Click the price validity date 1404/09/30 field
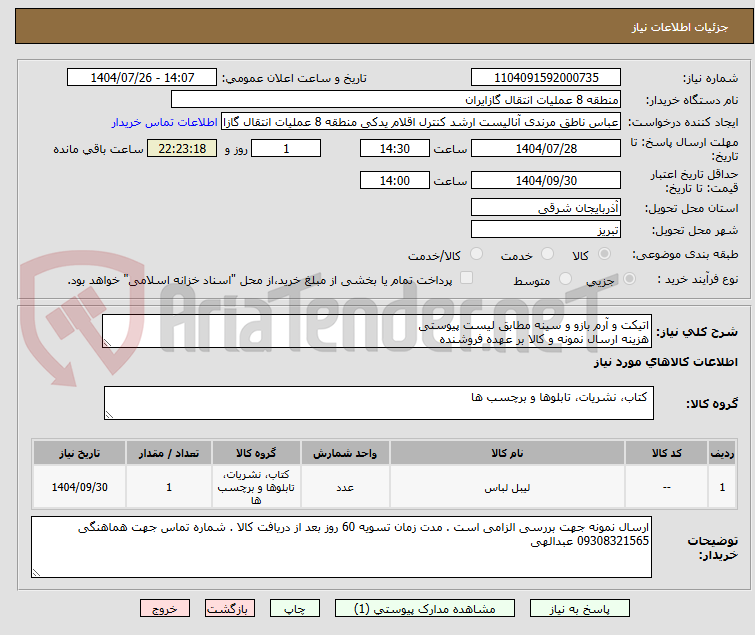755x635 pixels. [x=546, y=180]
